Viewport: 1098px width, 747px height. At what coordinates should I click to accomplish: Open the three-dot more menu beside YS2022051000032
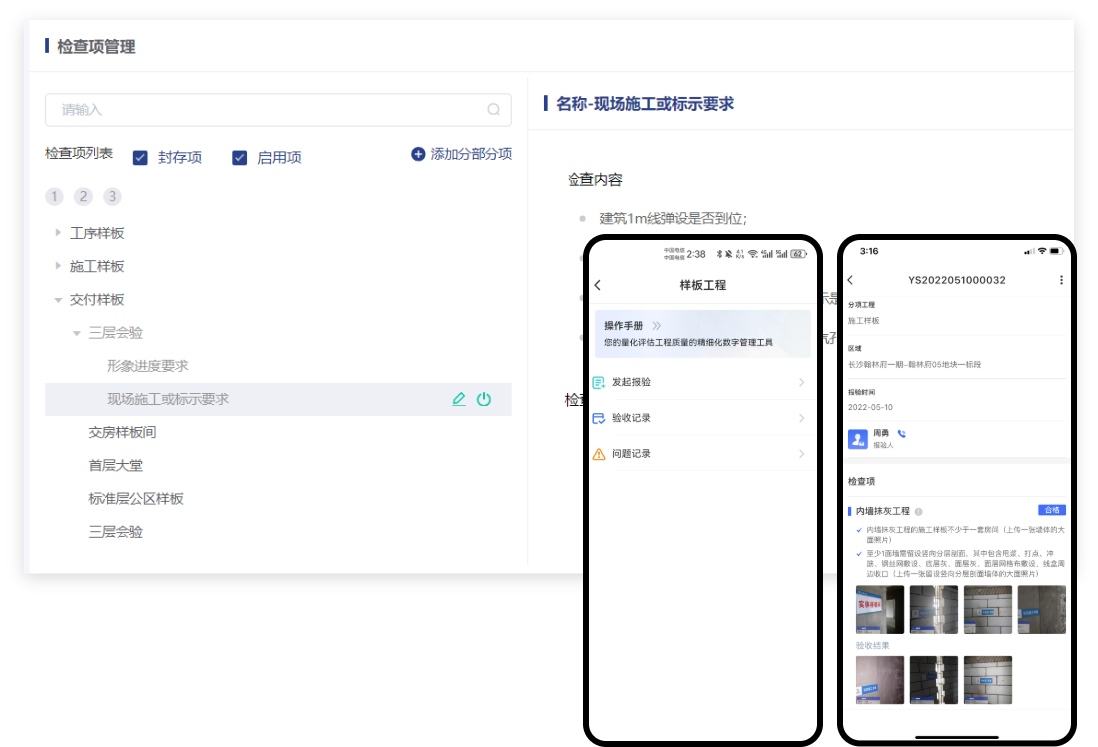[1061, 280]
